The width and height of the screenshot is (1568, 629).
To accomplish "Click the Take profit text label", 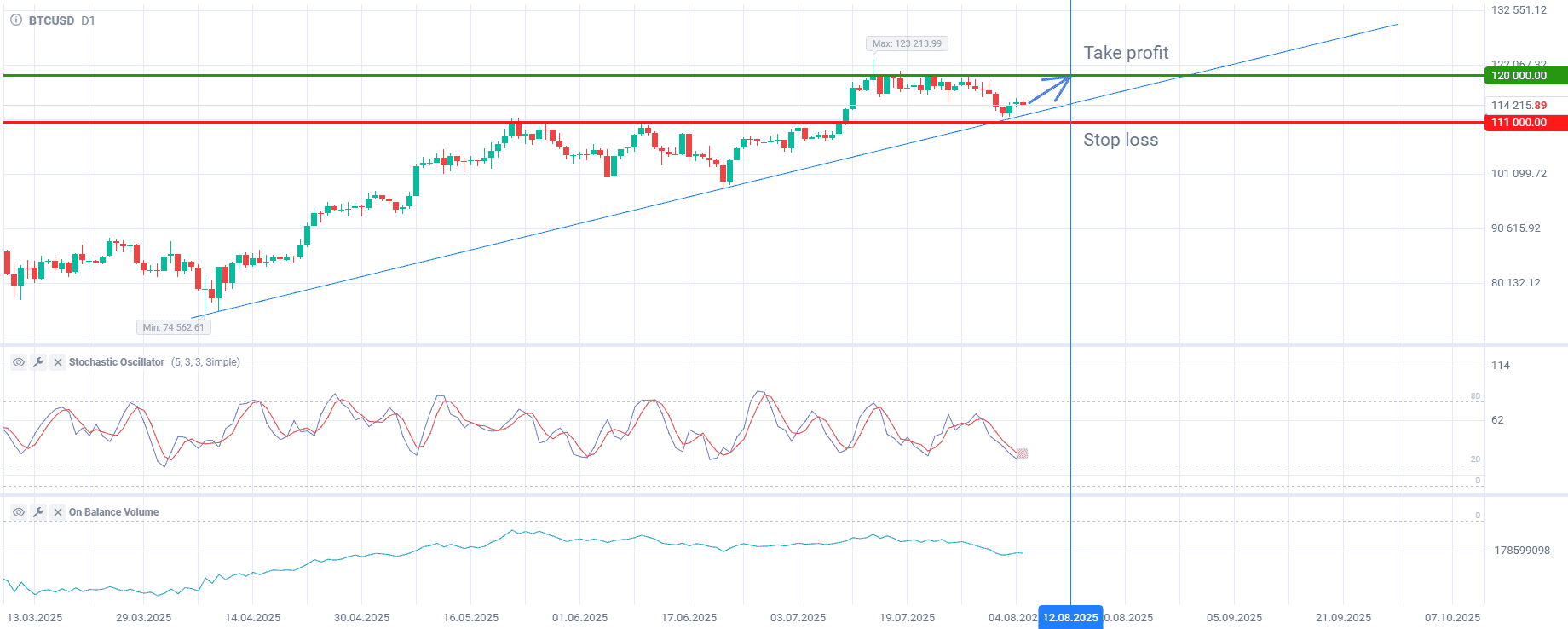I will click(1126, 53).
